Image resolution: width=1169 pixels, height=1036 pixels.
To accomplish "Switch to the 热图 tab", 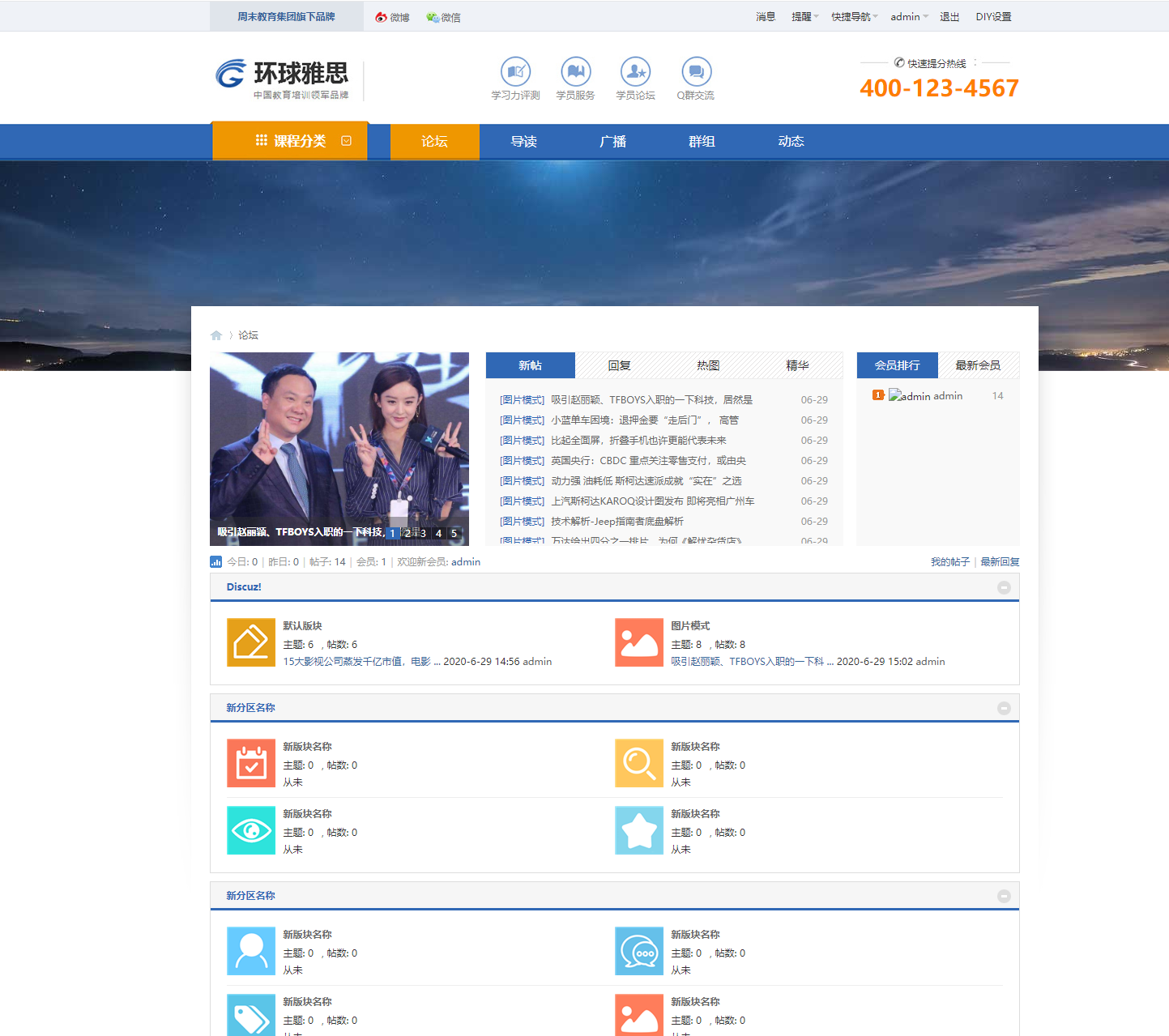I will (708, 365).
